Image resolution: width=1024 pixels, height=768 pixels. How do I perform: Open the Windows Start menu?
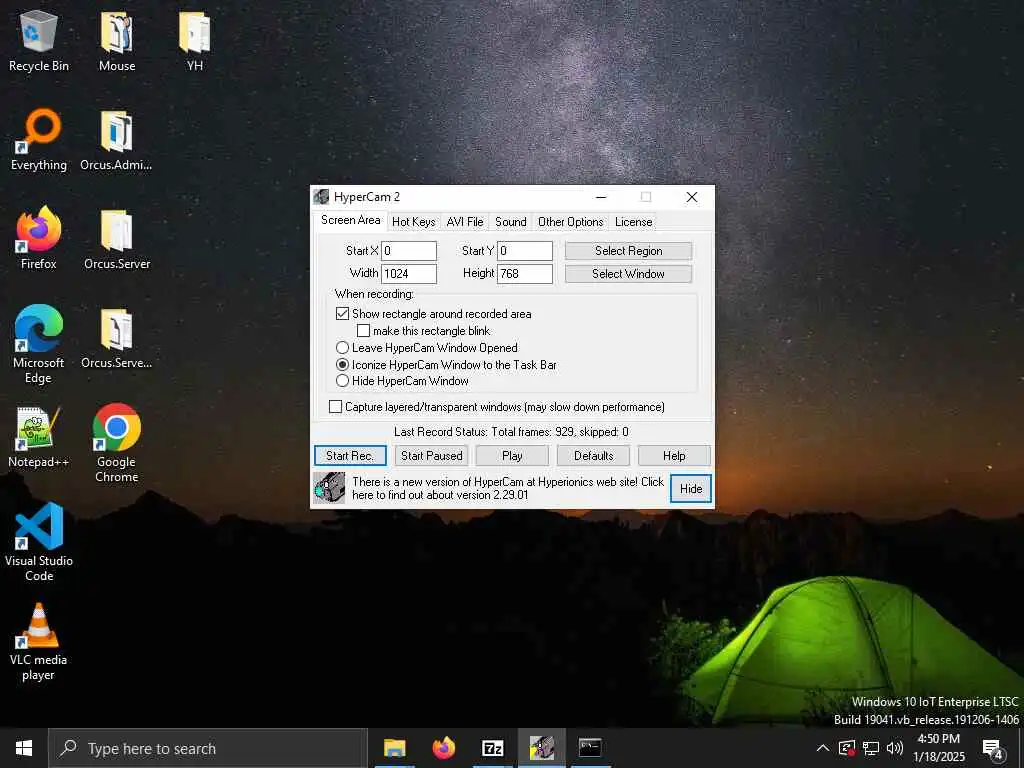coord(24,748)
